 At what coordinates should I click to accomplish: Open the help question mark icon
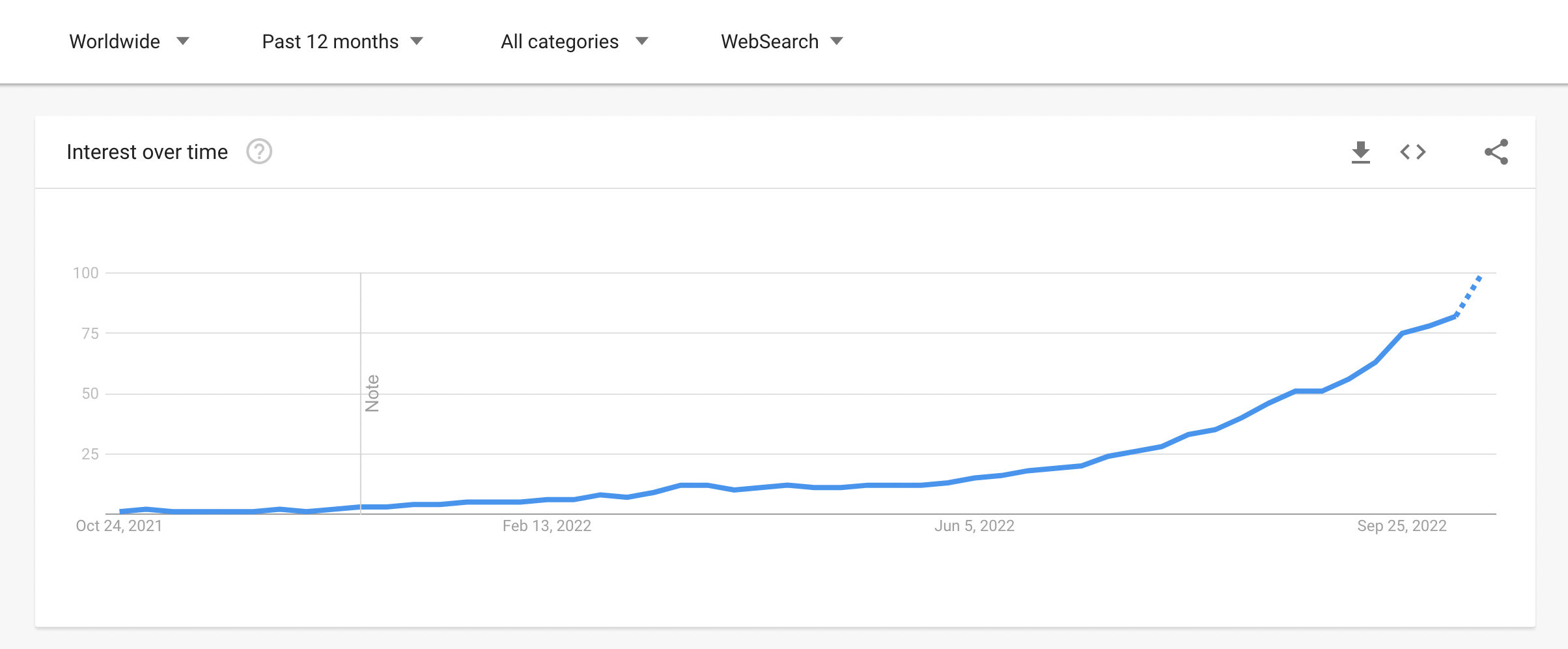259,152
